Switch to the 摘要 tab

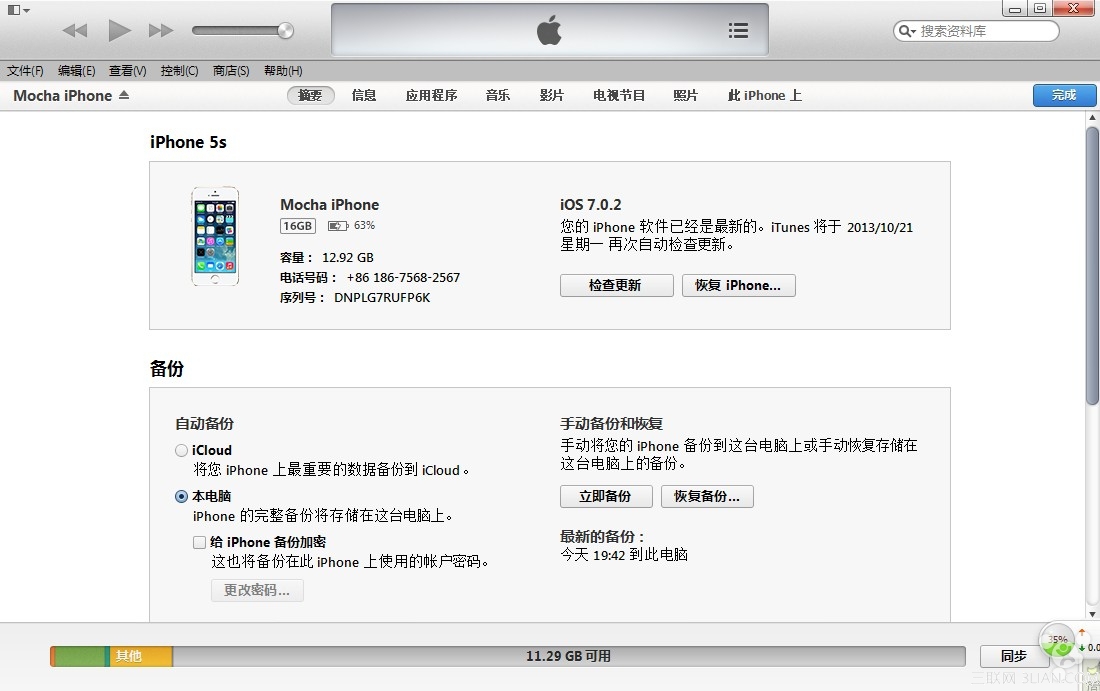(x=310, y=95)
